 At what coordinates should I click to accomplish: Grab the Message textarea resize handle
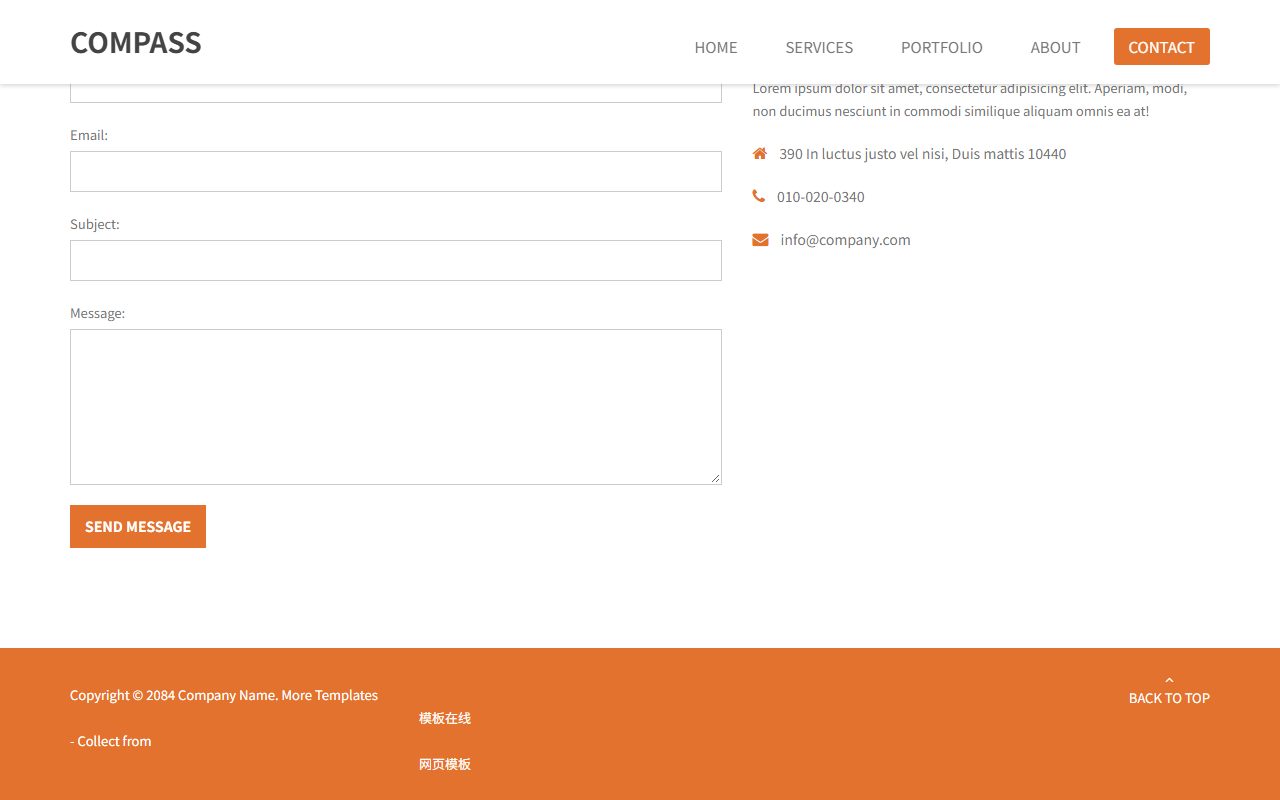click(x=715, y=478)
